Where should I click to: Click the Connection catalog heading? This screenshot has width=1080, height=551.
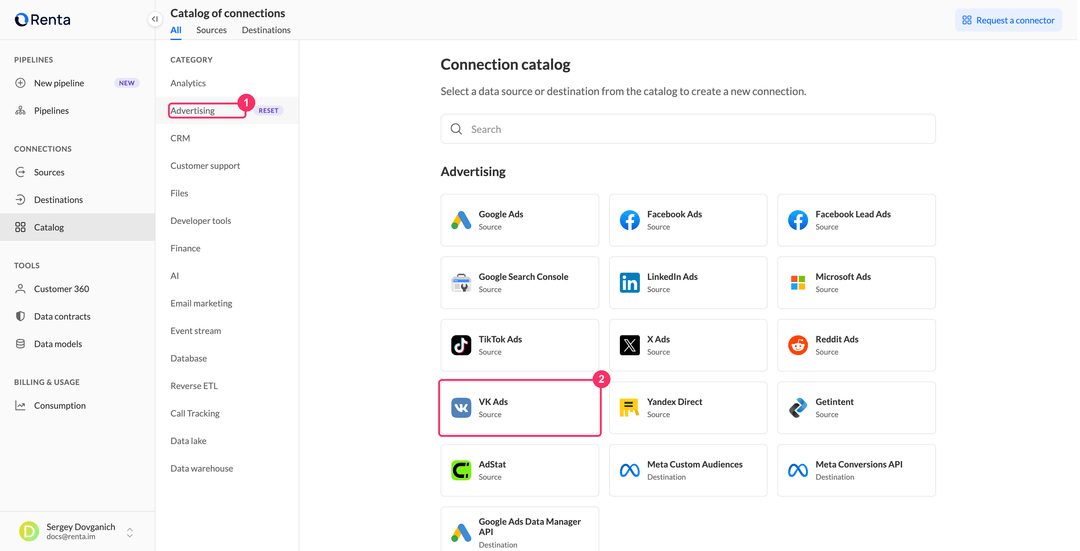coord(506,65)
